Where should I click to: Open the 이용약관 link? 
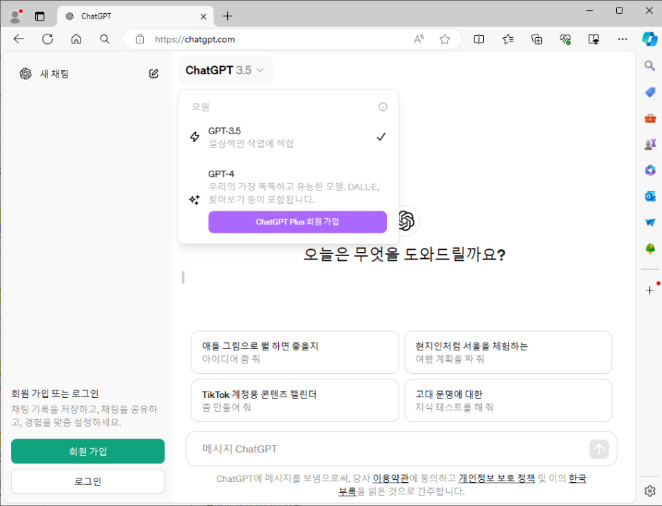click(x=390, y=478)
